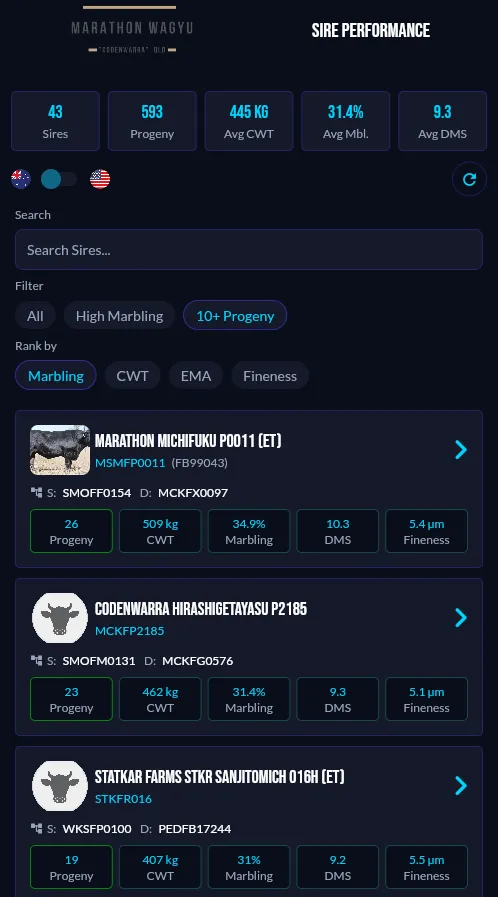Click the 5.1 µm Fineness stat
Viewport: 498px width, 897px height.
tap(427, 700)
